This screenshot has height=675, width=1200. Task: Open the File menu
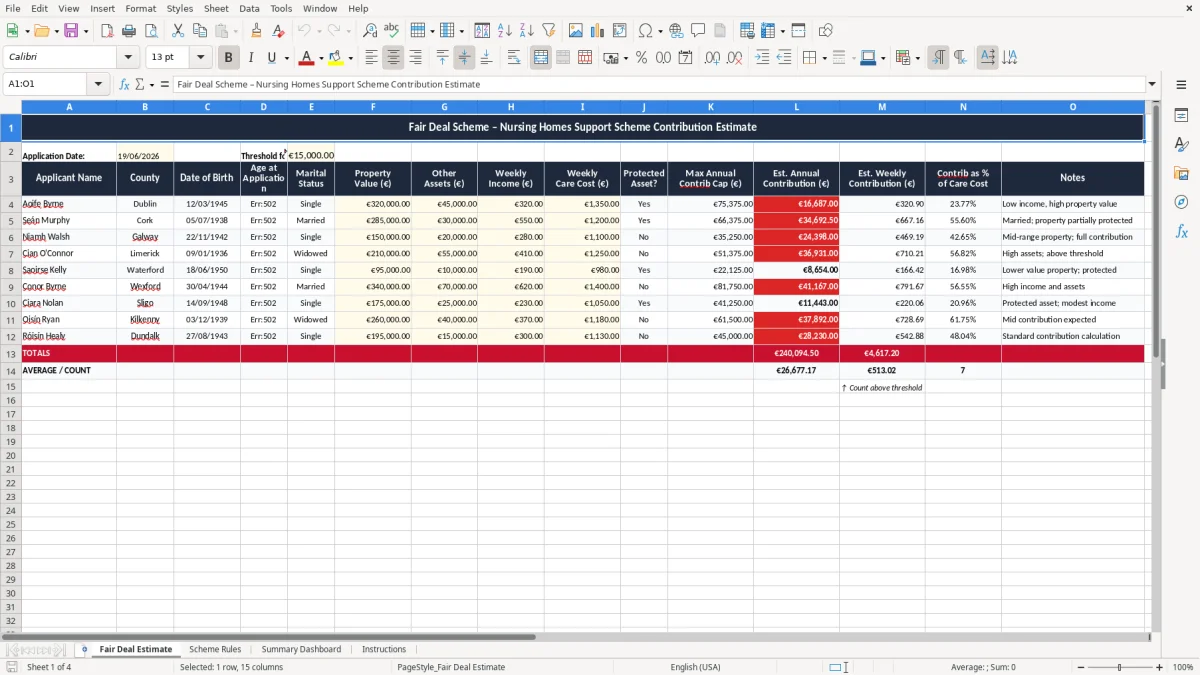tap(12, 8)
